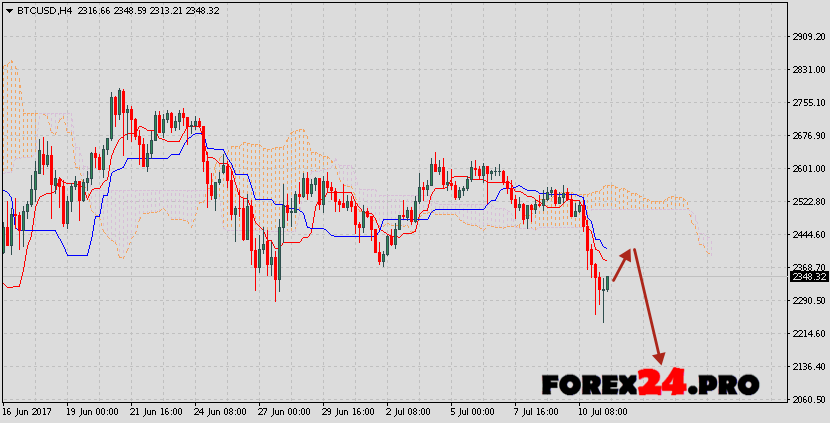The width and height of the screenshot is (830, 423).
Task: Click the FOREX24.PRO watermark logo
Action: point(650,384)
